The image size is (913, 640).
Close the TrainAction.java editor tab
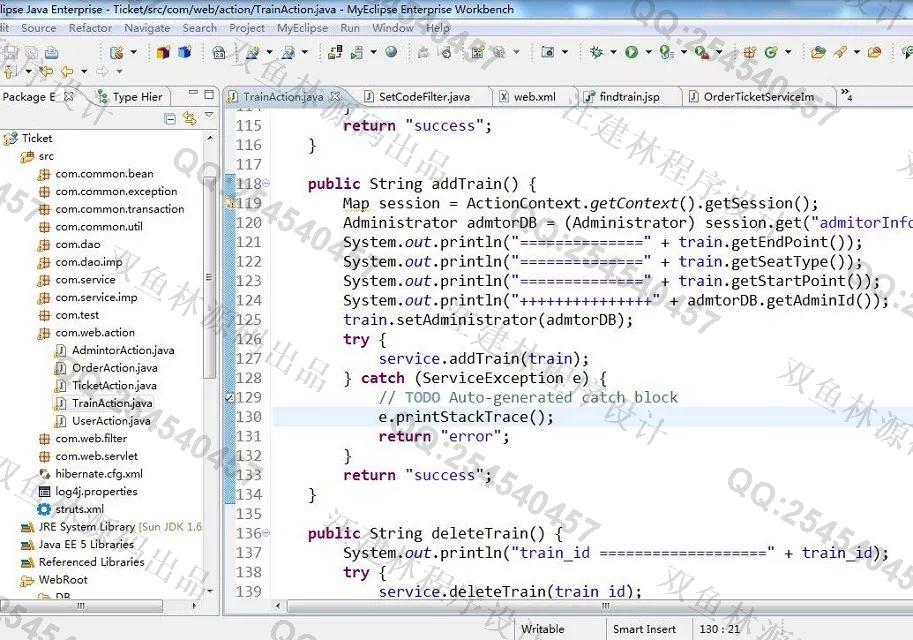335,96
